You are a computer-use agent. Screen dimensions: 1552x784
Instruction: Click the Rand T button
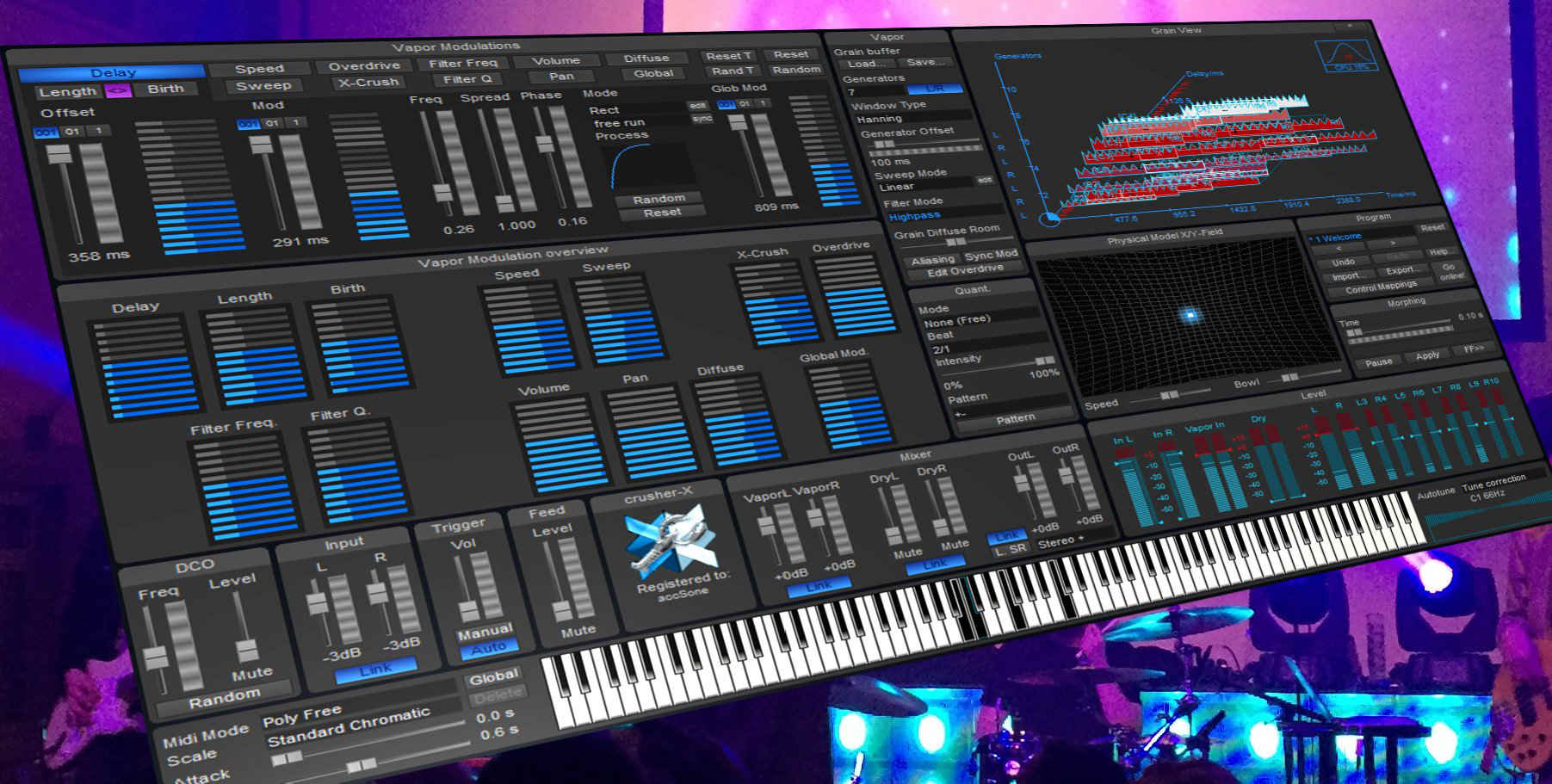point(733,71)
